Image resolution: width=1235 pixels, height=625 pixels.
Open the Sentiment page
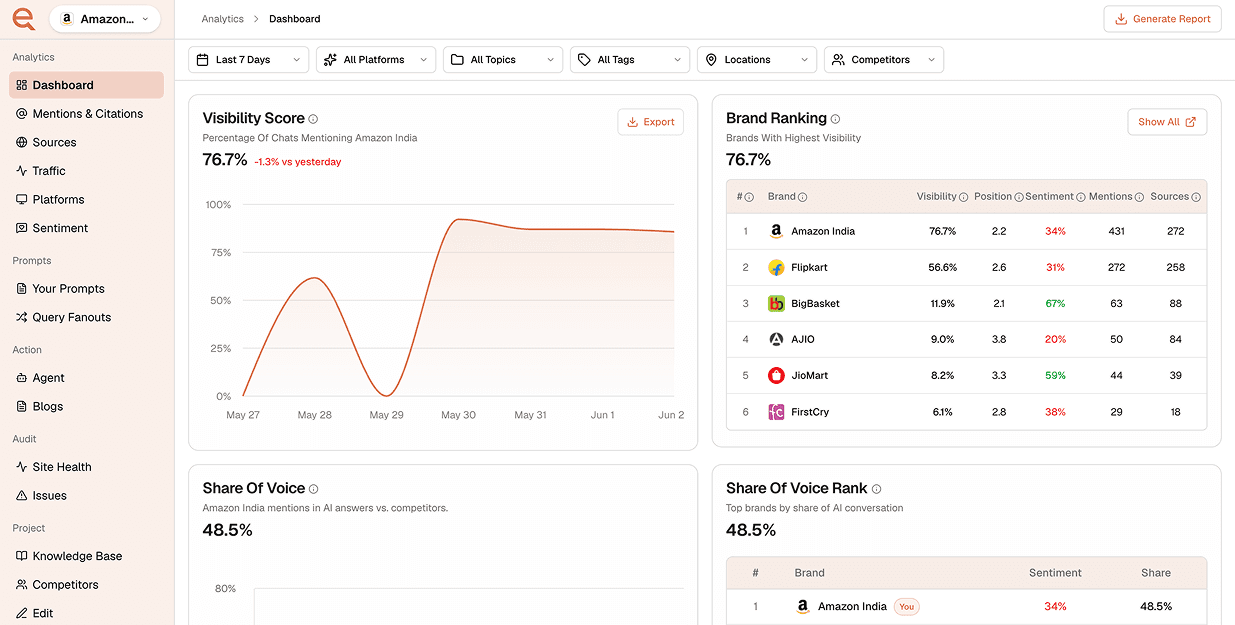click(86, 228)
